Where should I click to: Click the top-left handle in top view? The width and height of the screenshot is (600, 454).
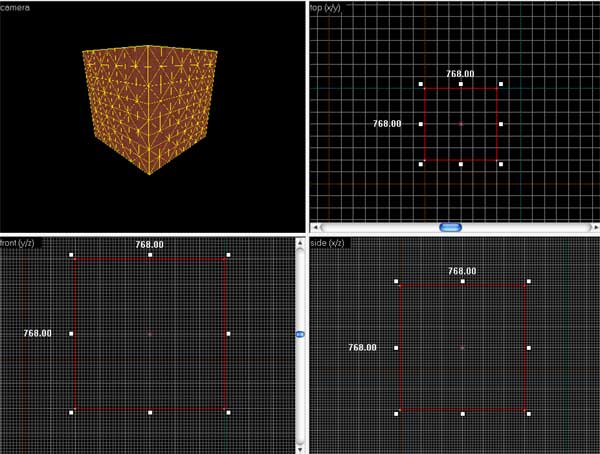coord(421,85)
